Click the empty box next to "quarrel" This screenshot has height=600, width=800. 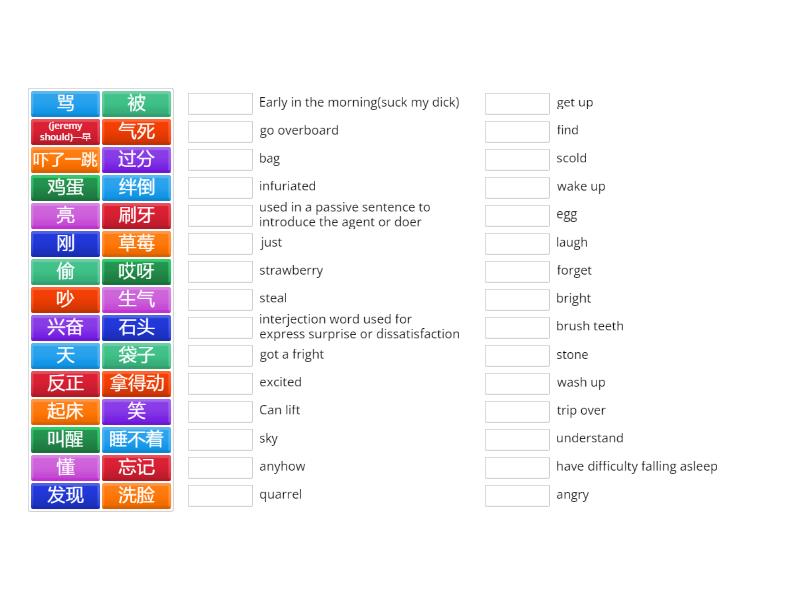pos(220,495)
